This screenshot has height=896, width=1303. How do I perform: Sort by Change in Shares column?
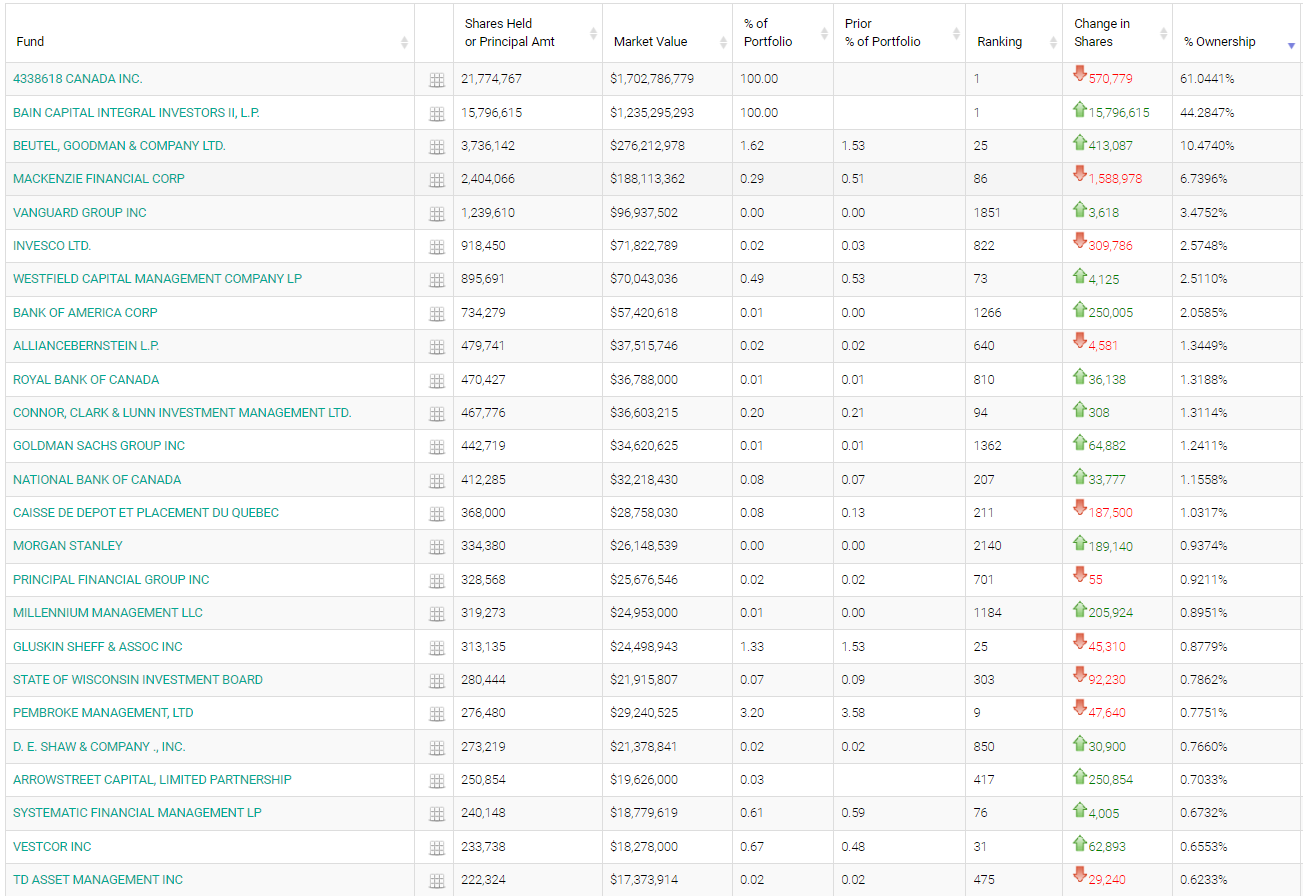[x=1117, y=33]
